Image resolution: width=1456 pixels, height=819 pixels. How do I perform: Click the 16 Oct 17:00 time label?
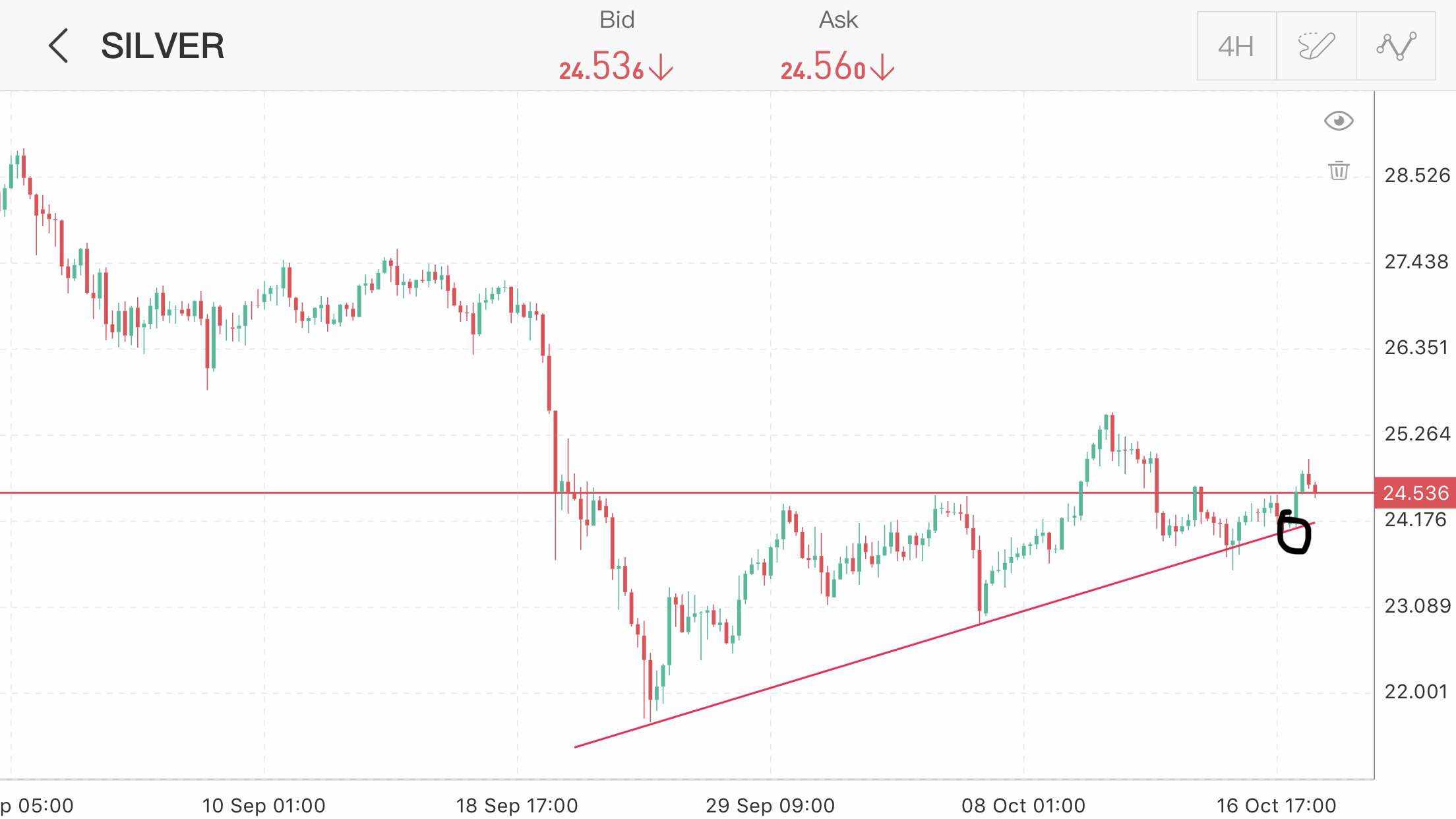pyautogui.click(x=1276, y=805)
